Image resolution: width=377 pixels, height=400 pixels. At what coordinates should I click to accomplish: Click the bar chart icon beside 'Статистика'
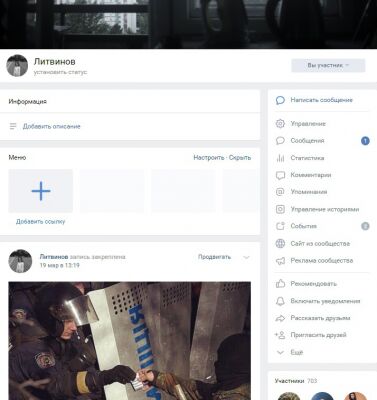(280, 158)
